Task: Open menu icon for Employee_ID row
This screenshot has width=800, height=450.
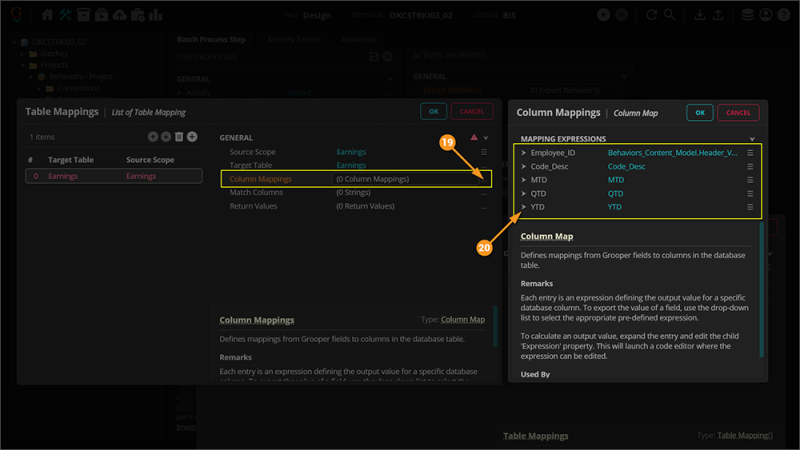Action: [x=750, y=153]
